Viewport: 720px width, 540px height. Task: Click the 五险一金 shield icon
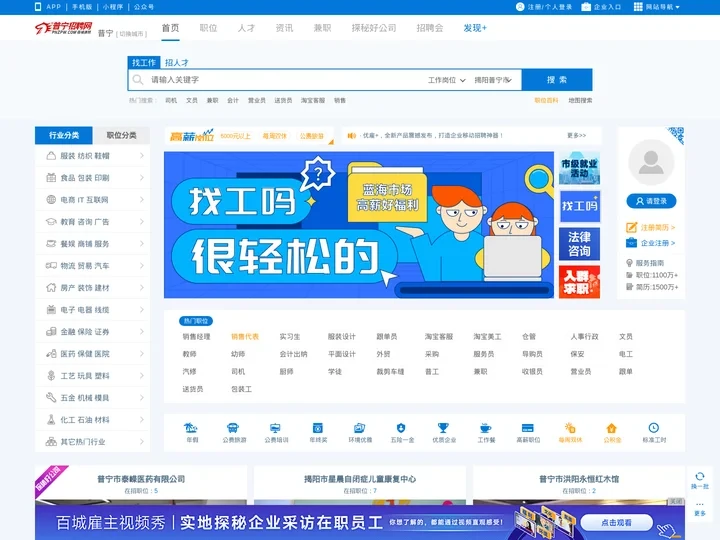(x=401, y=428)
